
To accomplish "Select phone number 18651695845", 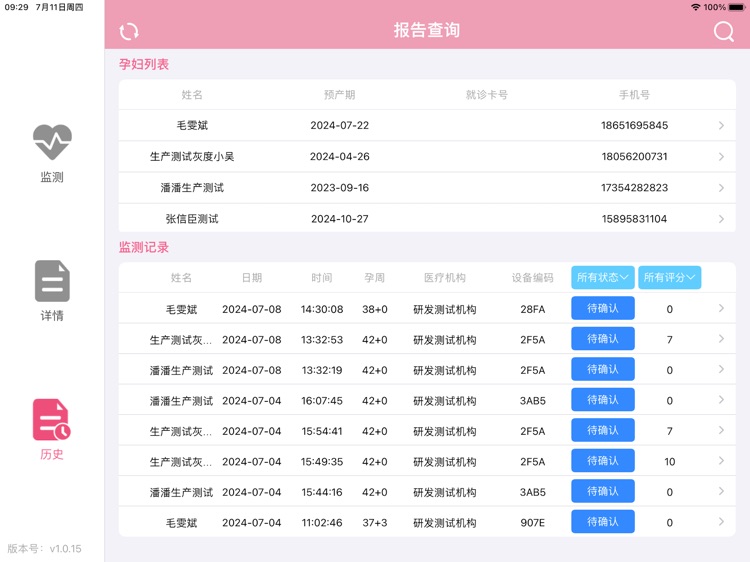I will 634,125.
